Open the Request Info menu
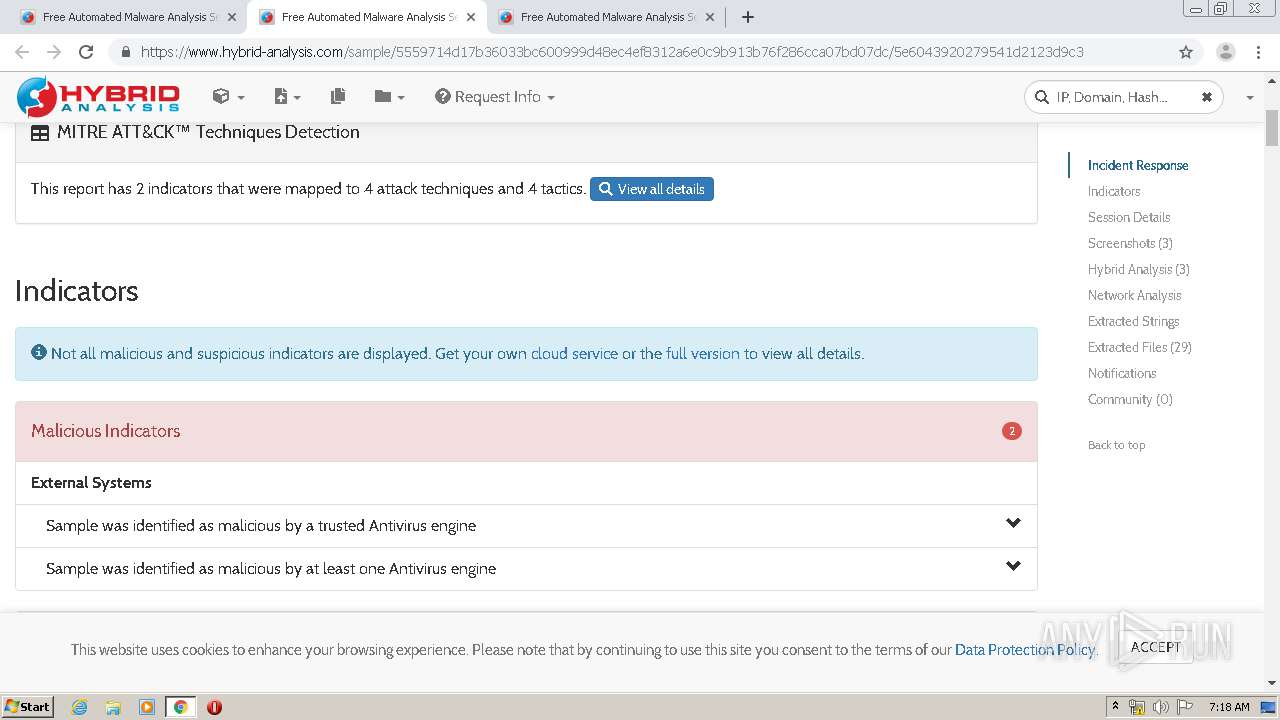 495,96
